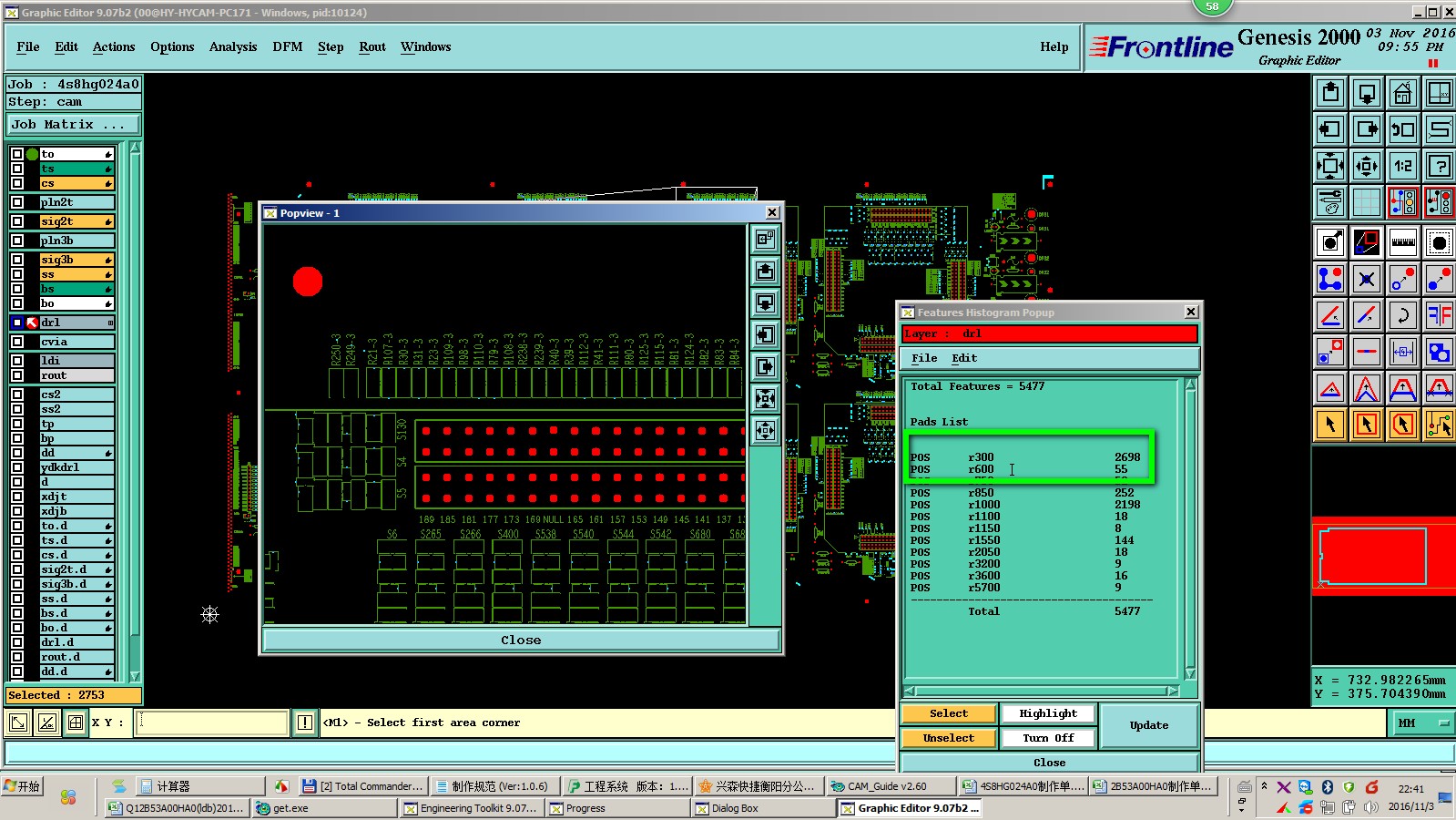Toggle the active checkbox for layer drl
Screen dimensions: 1456x820
[x=16, y=323]
